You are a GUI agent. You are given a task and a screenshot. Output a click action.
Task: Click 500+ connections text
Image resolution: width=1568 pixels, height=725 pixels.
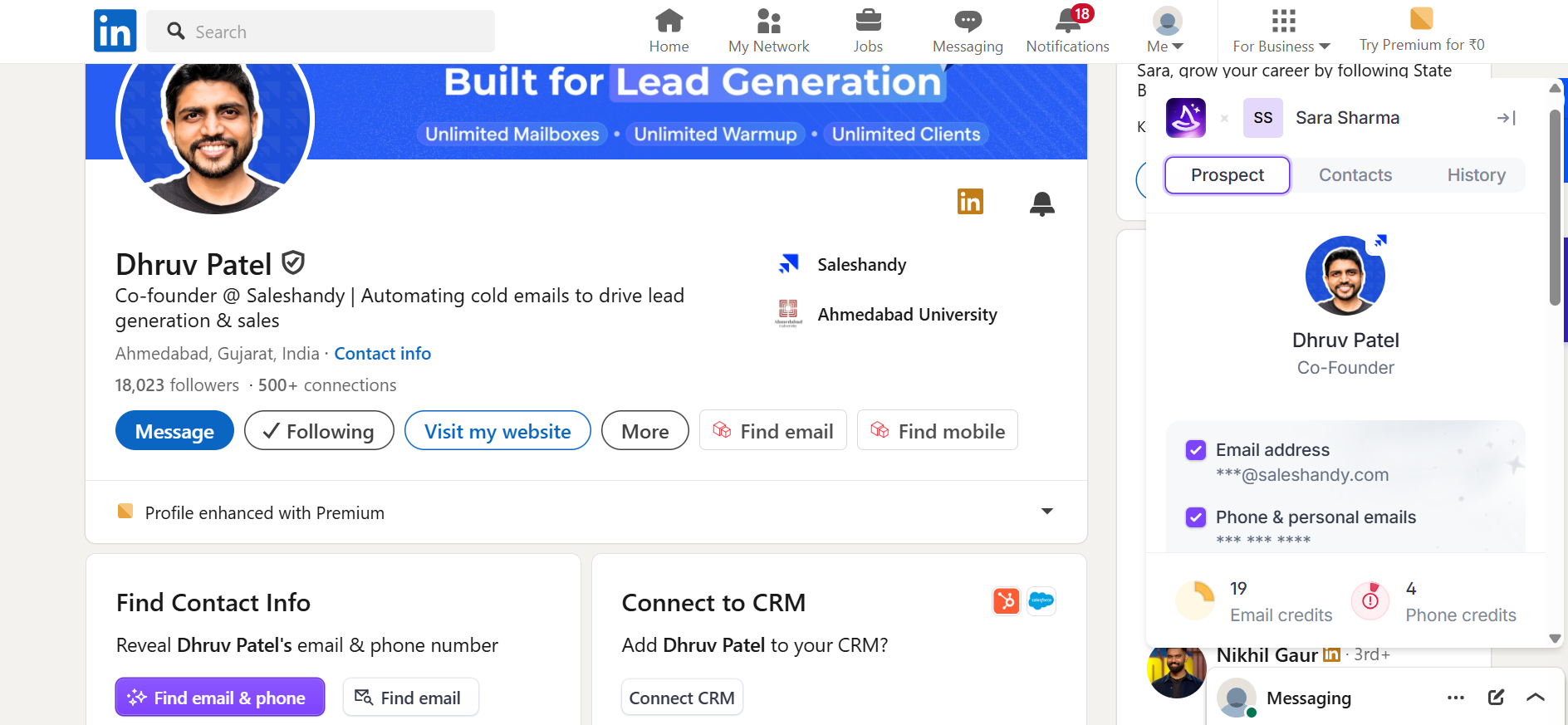click(x=327, y=385)
